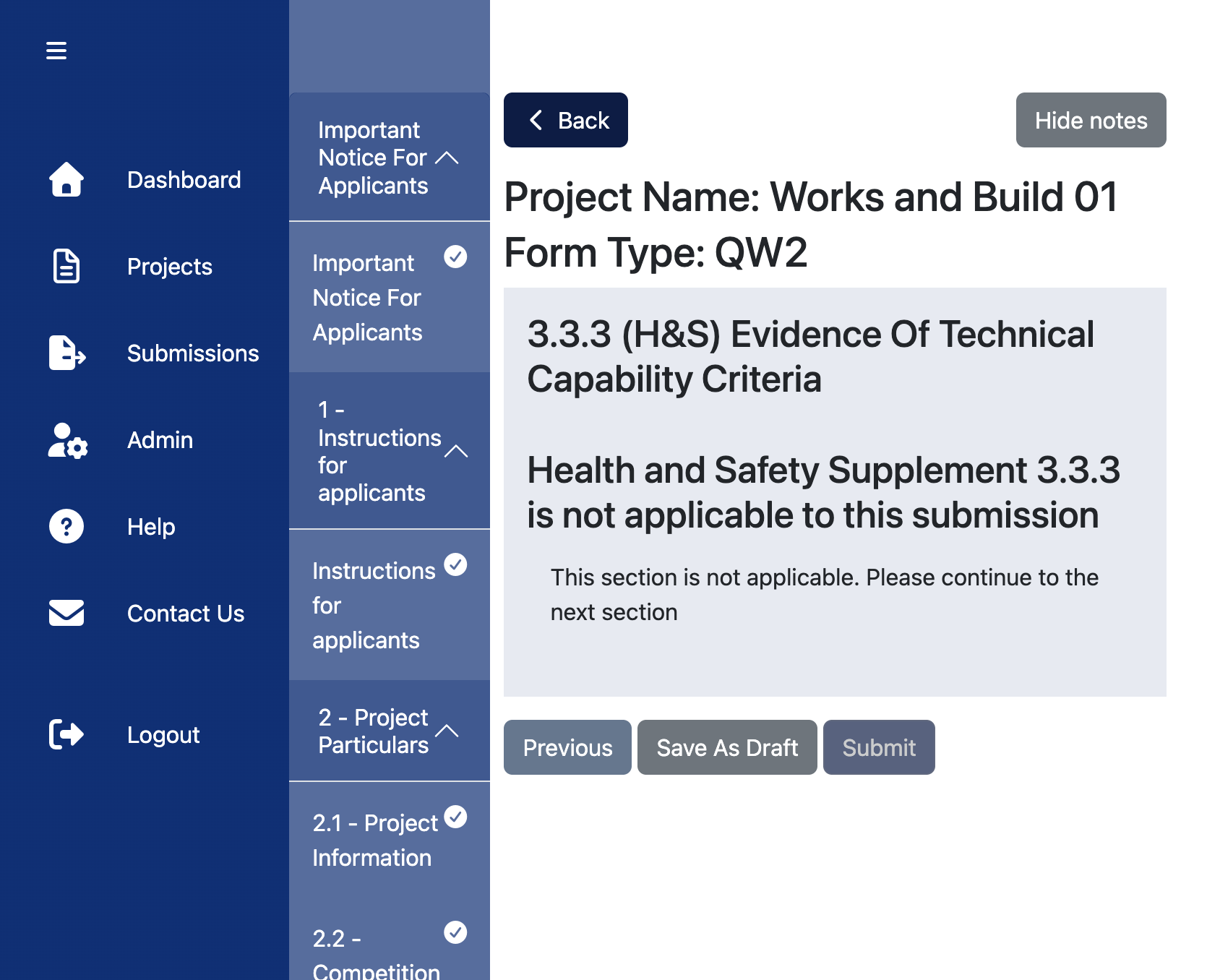The image size is (1207, 980).
Task: Go to Submissions in sidebar
Action: coord(193,353)
